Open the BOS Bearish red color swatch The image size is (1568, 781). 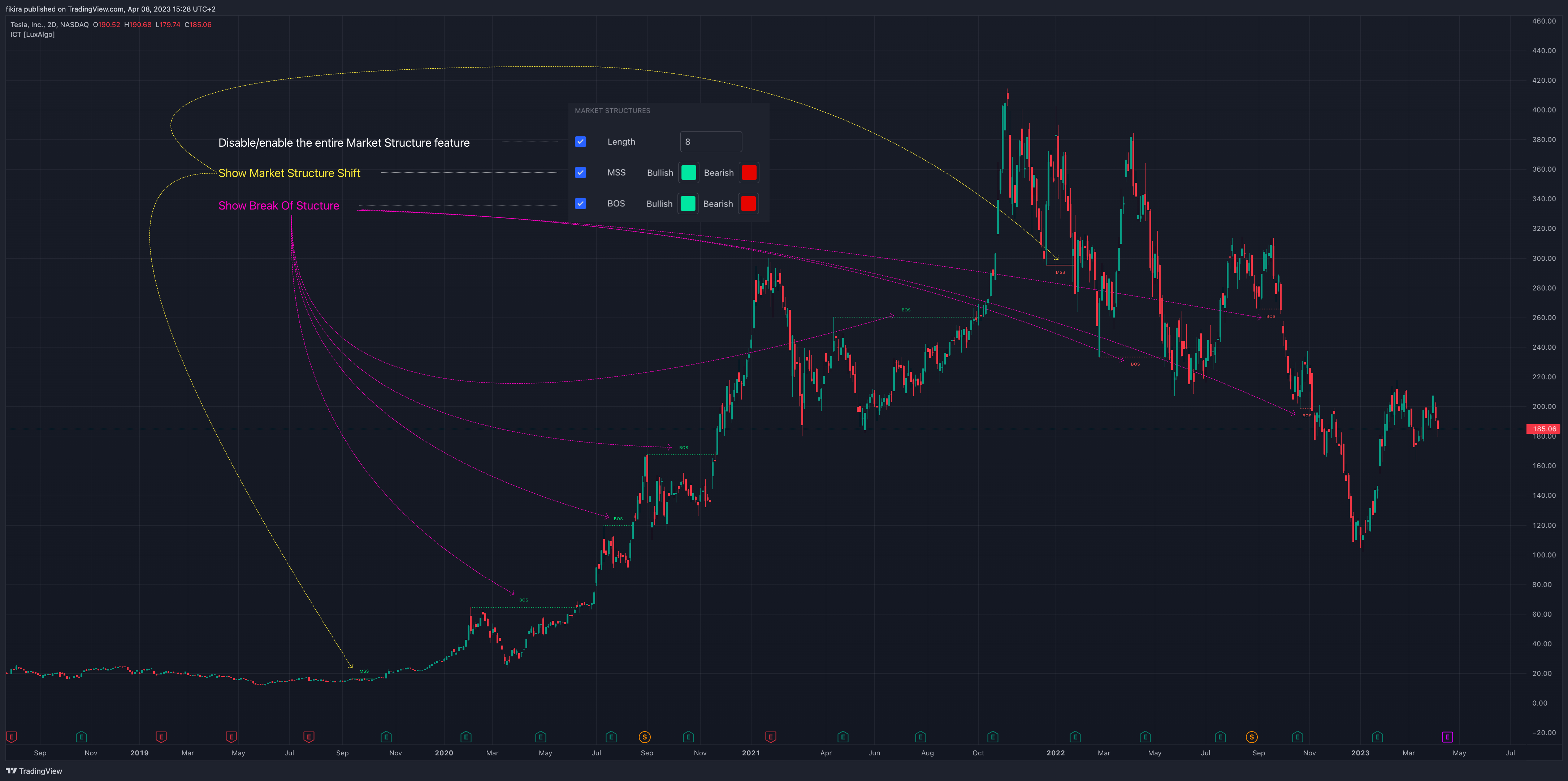coord(749,204)
